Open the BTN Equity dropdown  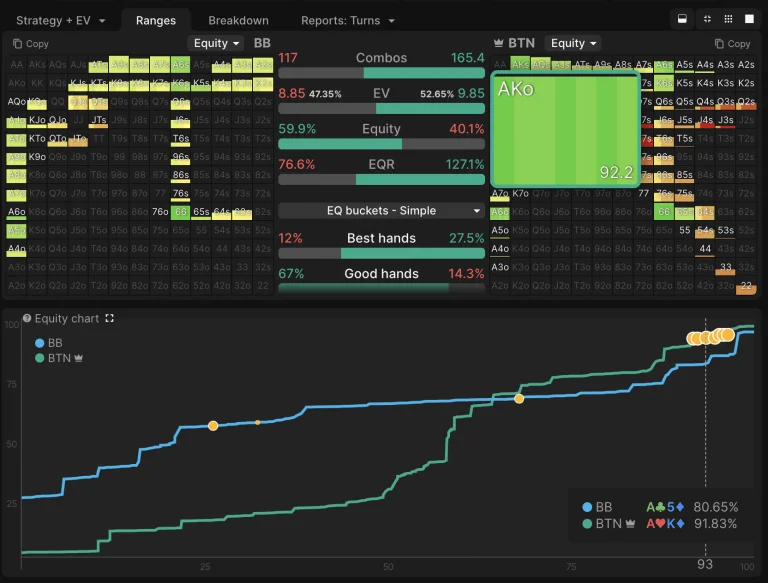point(573,43)
